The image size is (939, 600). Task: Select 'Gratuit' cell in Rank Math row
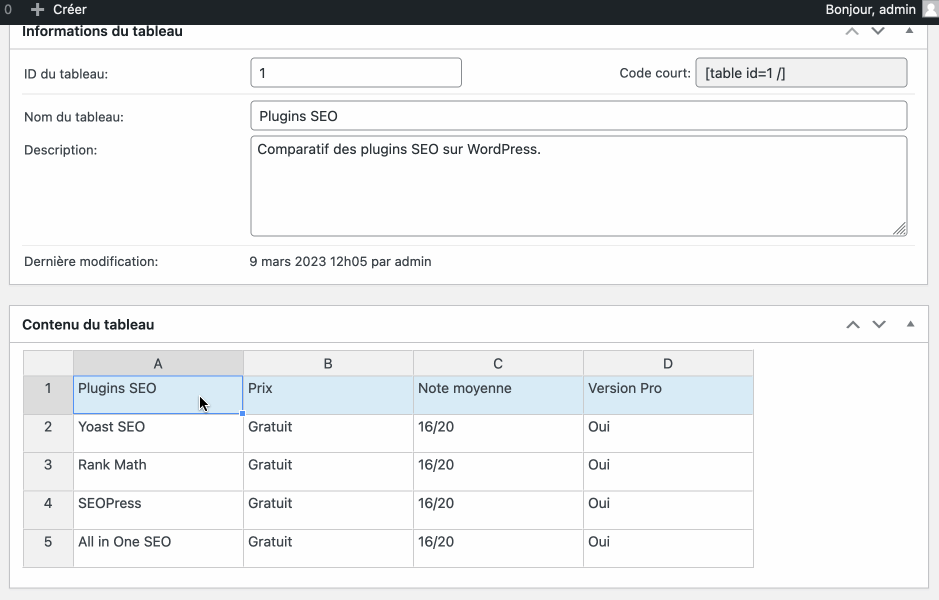[328, 471]
